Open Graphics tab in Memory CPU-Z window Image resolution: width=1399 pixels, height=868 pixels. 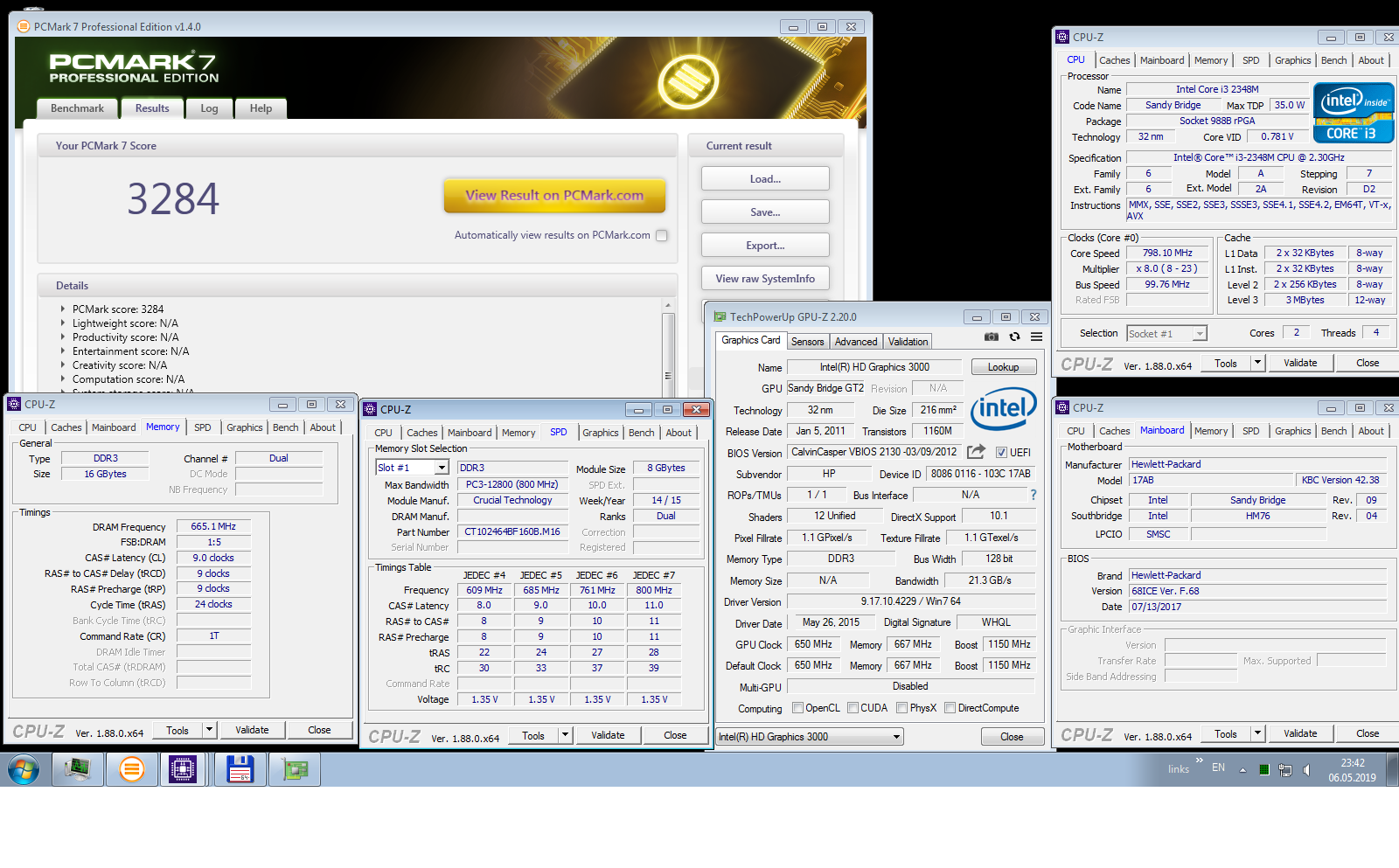[x=244, y=427]
